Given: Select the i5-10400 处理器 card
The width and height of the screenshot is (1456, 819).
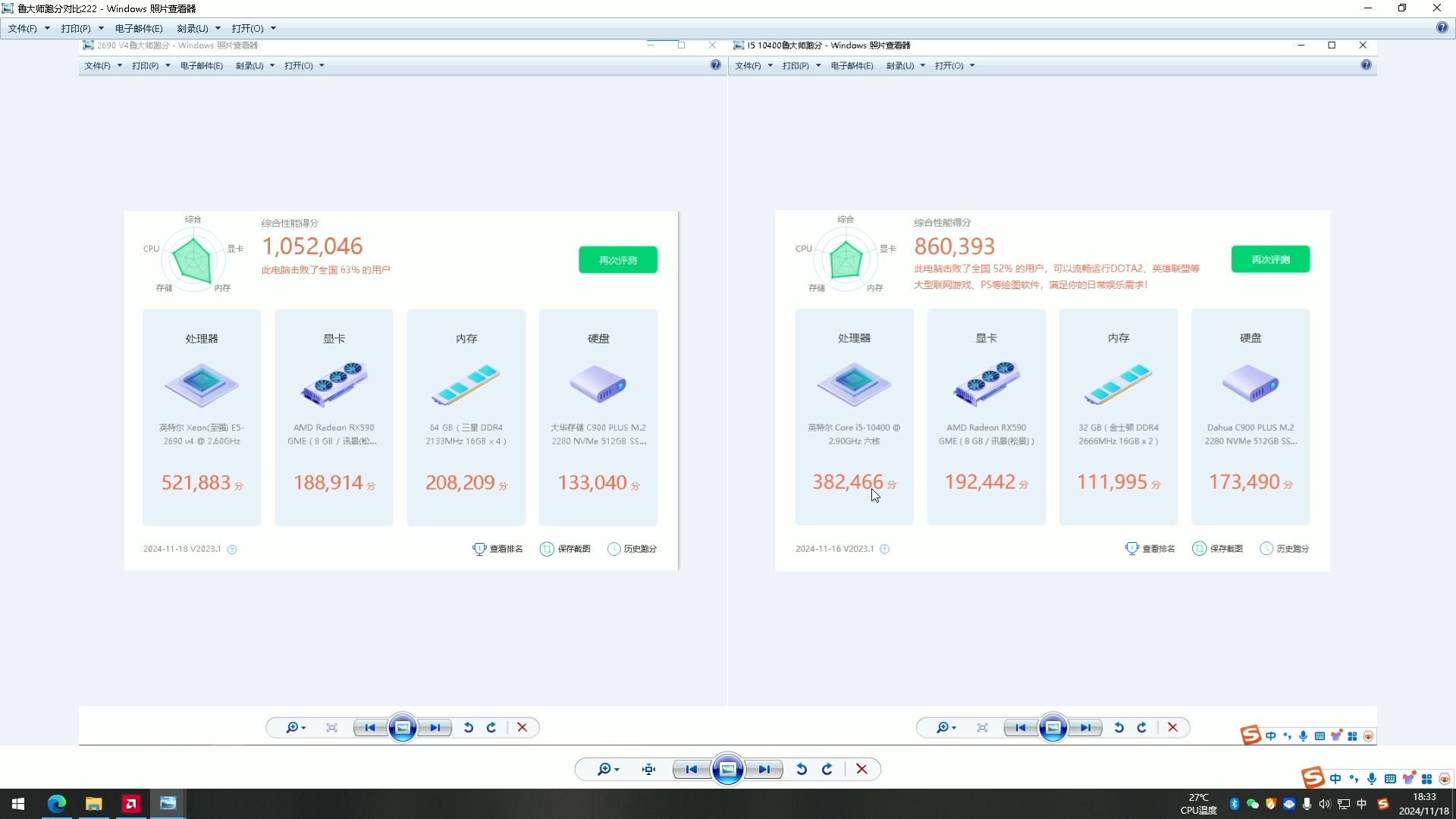Looking at the screenshot, I should click(x=854, y=417).
